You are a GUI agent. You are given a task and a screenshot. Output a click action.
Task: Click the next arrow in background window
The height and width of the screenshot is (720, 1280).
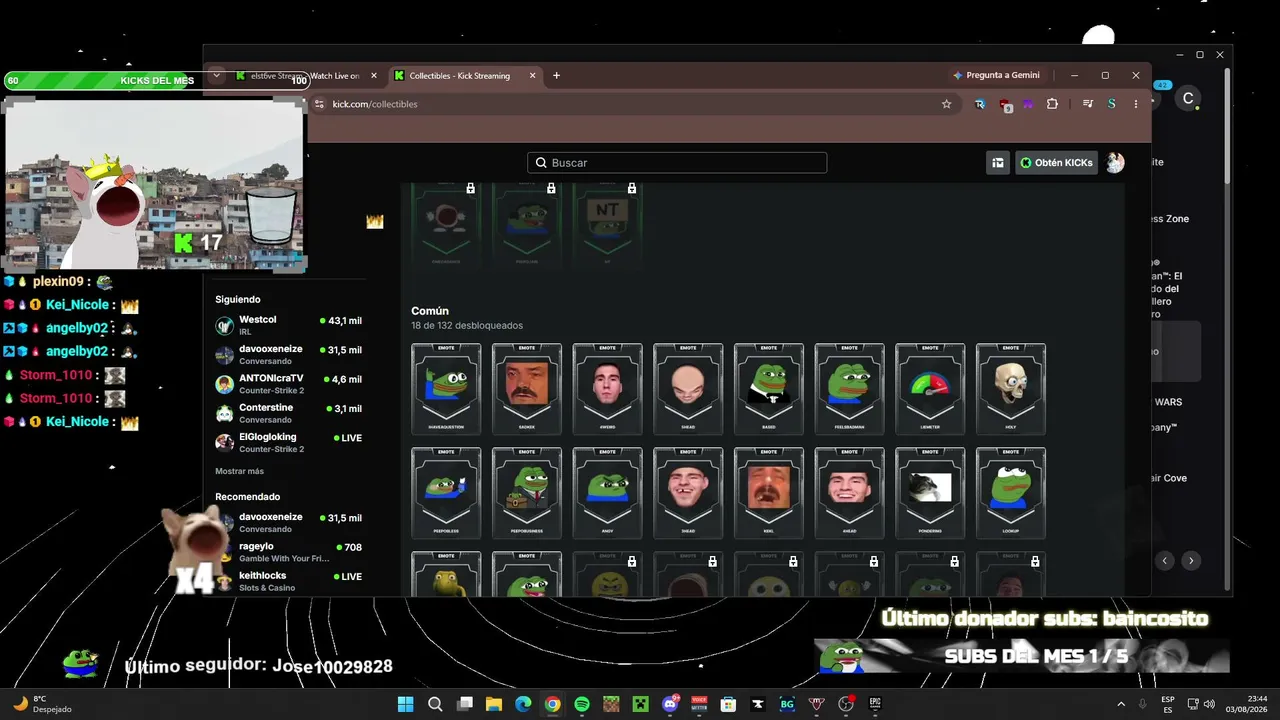pos(1190,561)
